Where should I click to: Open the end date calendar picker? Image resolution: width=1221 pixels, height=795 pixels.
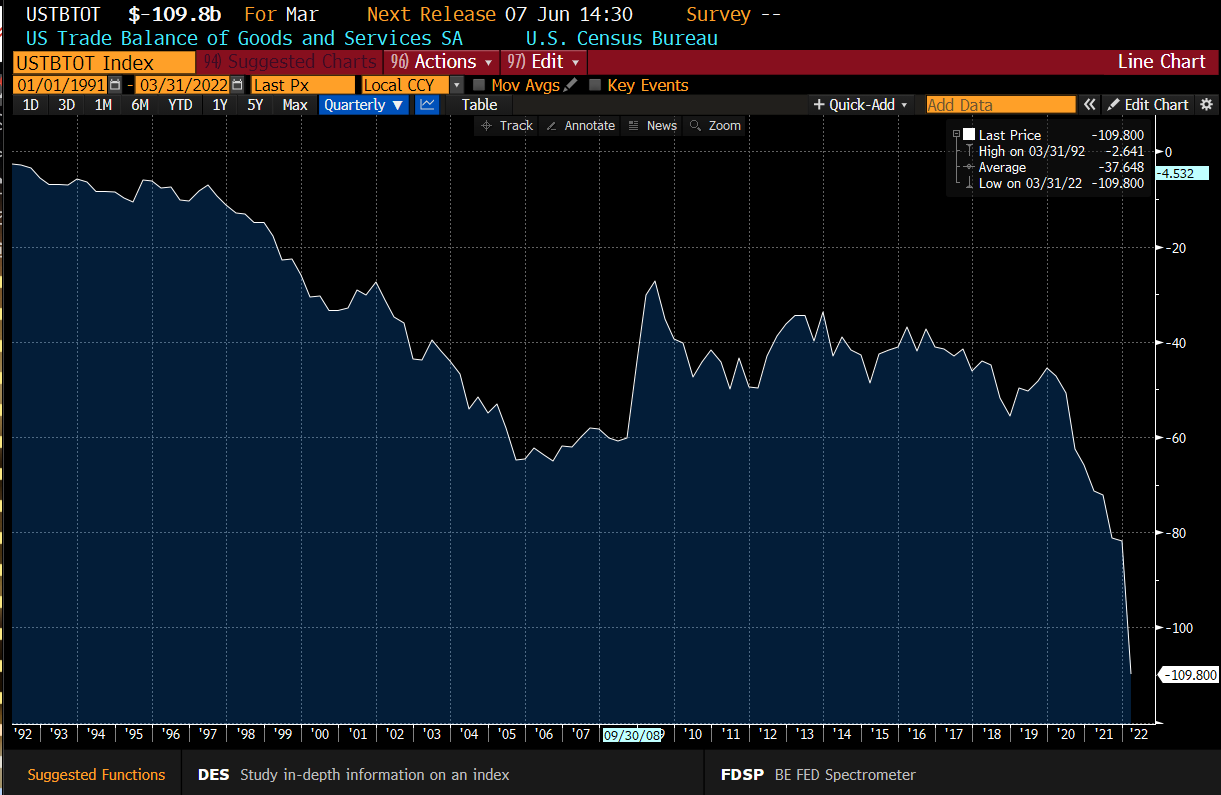pyautogui.click(x=237, y=85)
